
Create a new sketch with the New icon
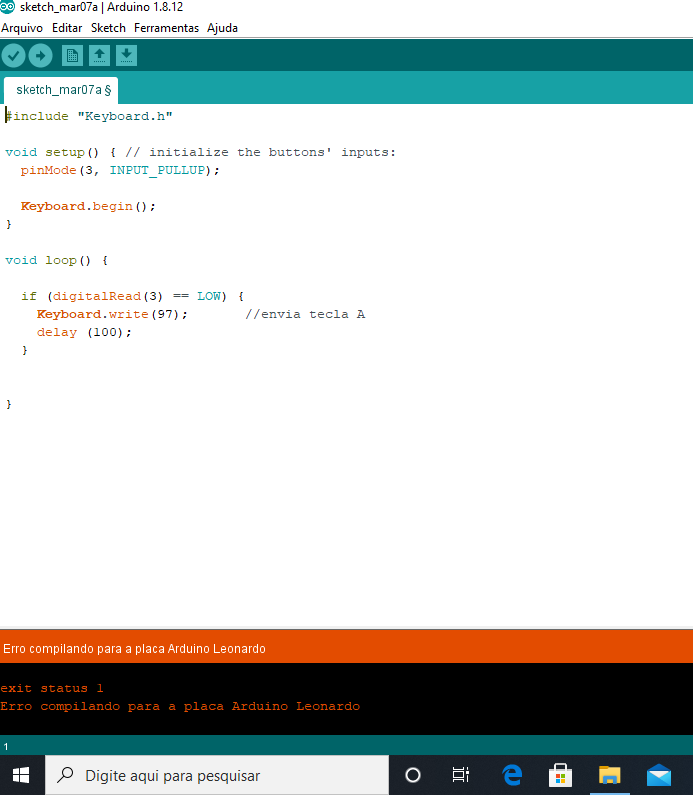tap(72, 55)
